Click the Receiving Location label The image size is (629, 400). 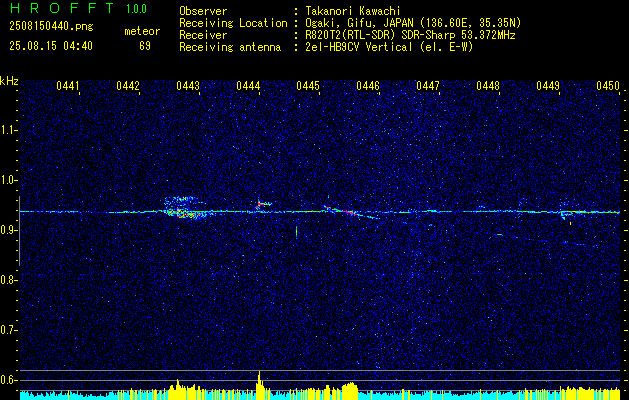click(x=233, y=23)
